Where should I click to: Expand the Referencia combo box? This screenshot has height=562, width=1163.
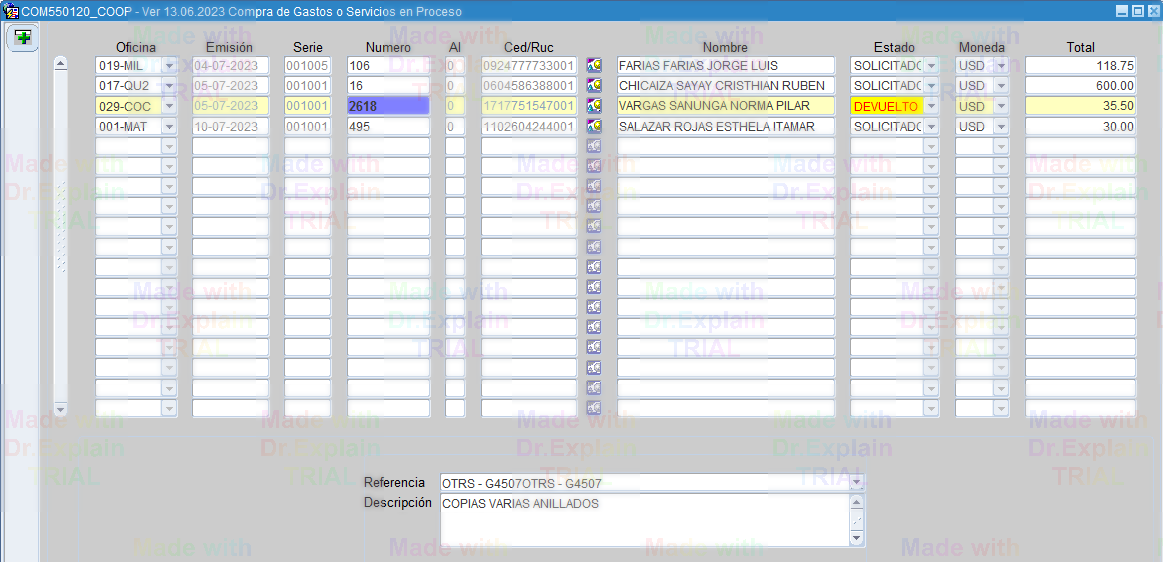(x=856, y=483)
